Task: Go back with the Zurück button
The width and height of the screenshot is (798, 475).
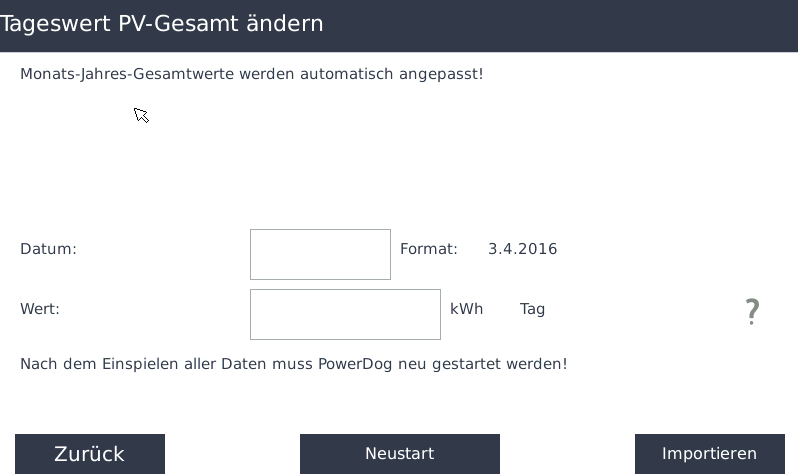Action: [x=90, y=454]
